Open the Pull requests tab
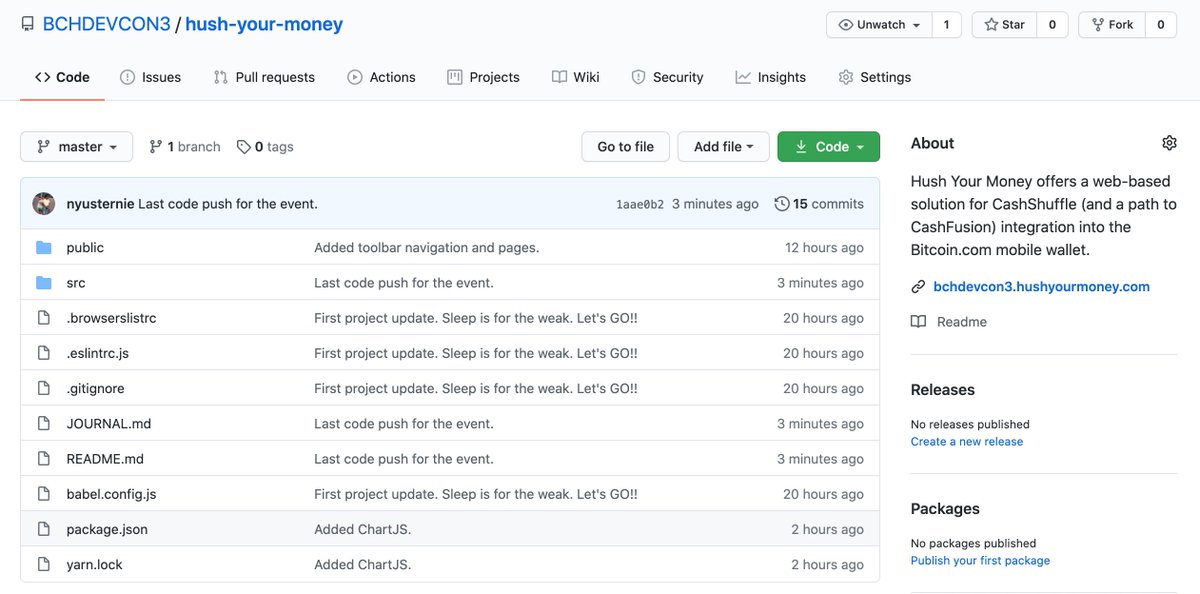The height and width of the screenshot is (594, 1200). (x=264, y=77)
